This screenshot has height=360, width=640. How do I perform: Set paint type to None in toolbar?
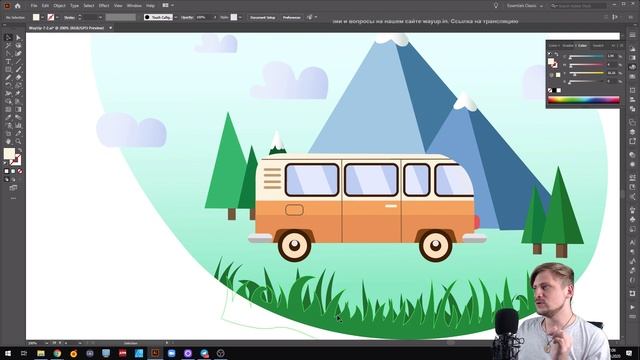pos(20,171)
